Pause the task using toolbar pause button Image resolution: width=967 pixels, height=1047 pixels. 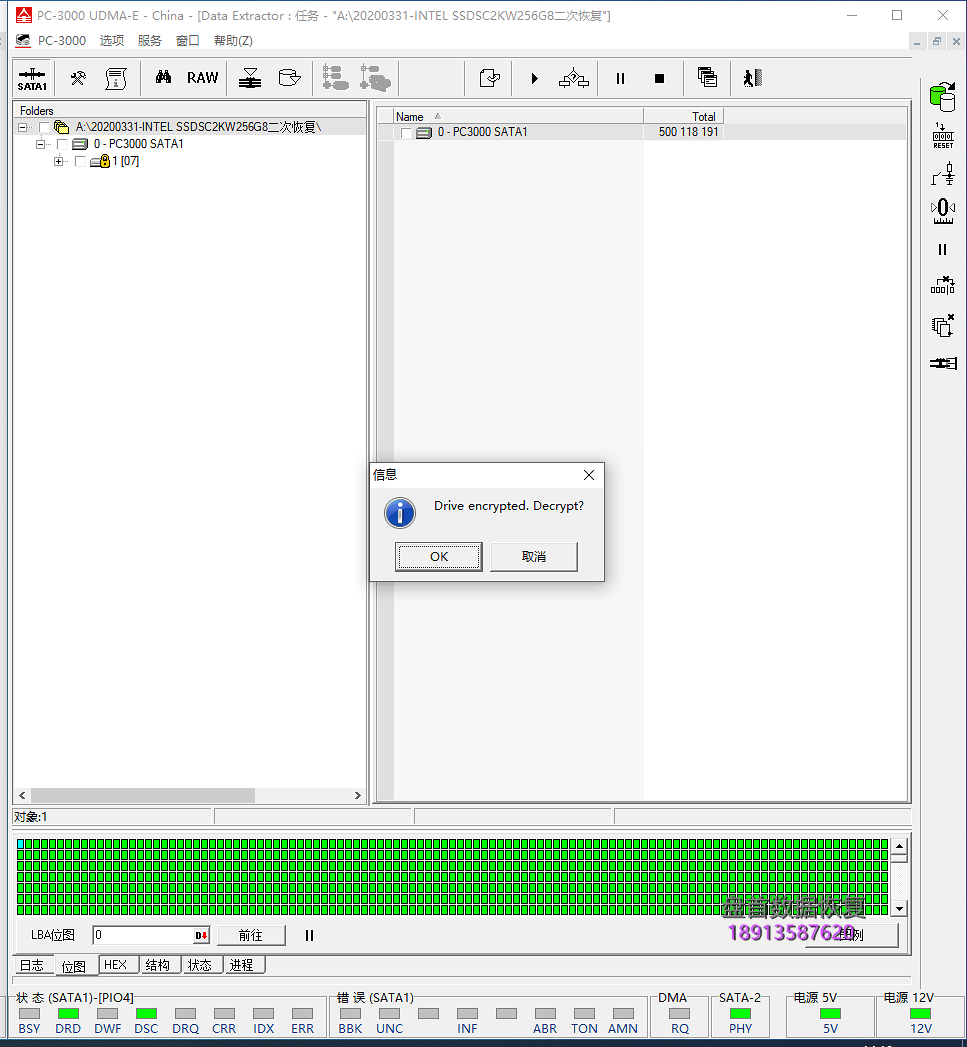620,79
